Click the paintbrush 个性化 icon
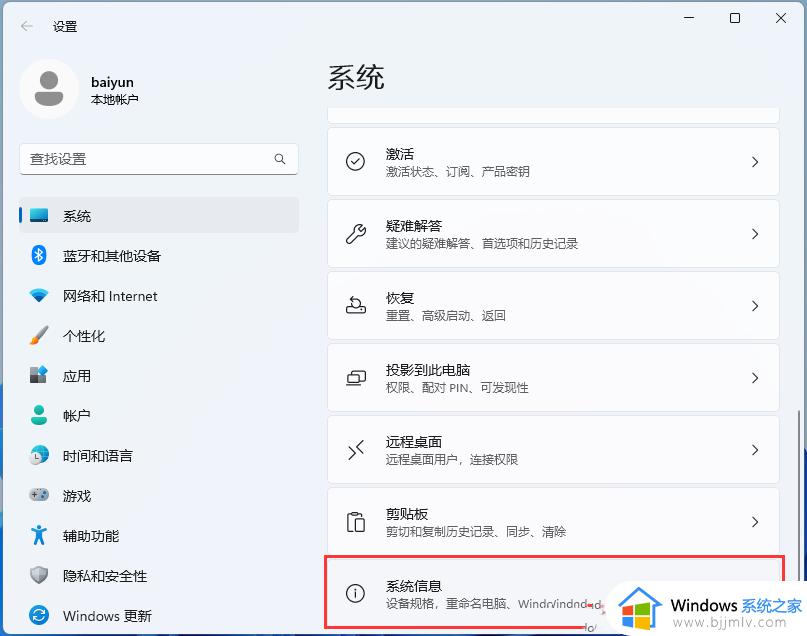This screenshot has height=636, width=807. coord(39,335)
